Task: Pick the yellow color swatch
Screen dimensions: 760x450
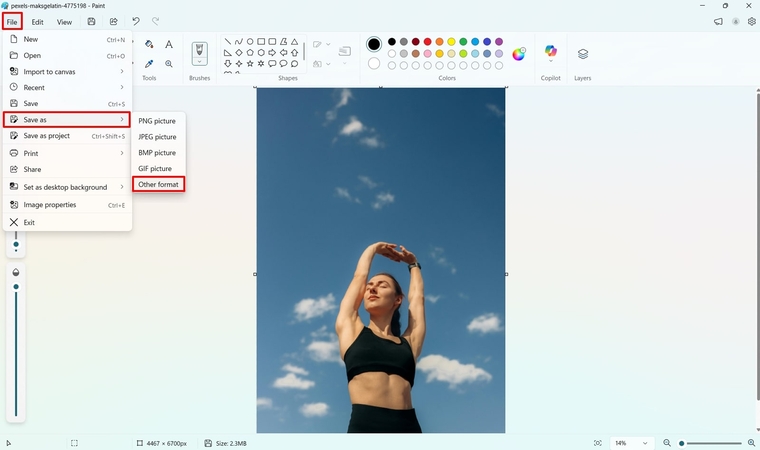Action: point(451,42)
